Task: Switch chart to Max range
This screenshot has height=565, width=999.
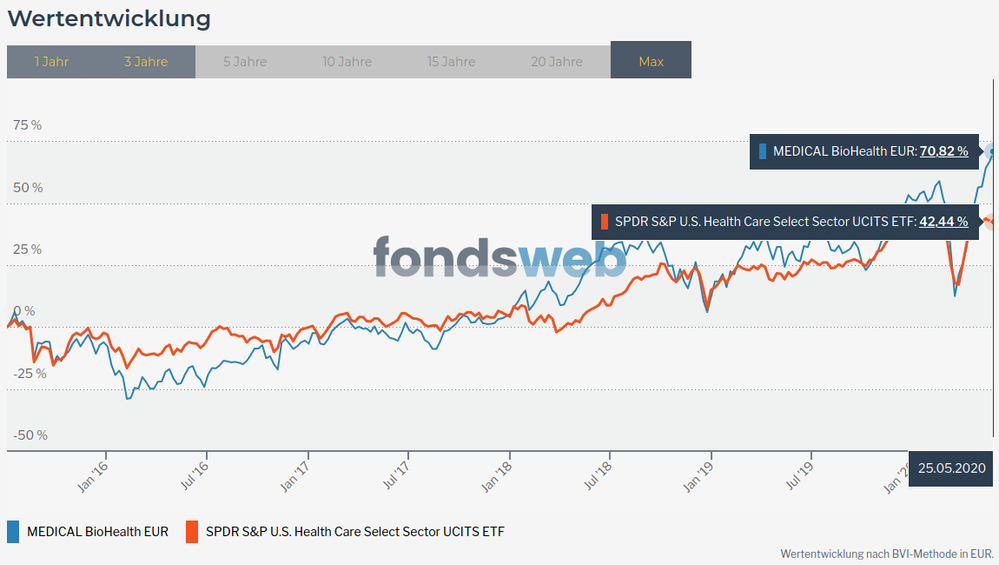Action: tap(651, 61)
